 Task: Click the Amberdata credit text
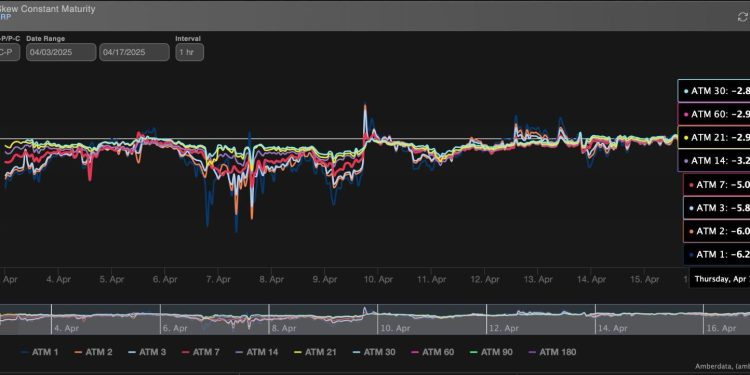(722, 366)
